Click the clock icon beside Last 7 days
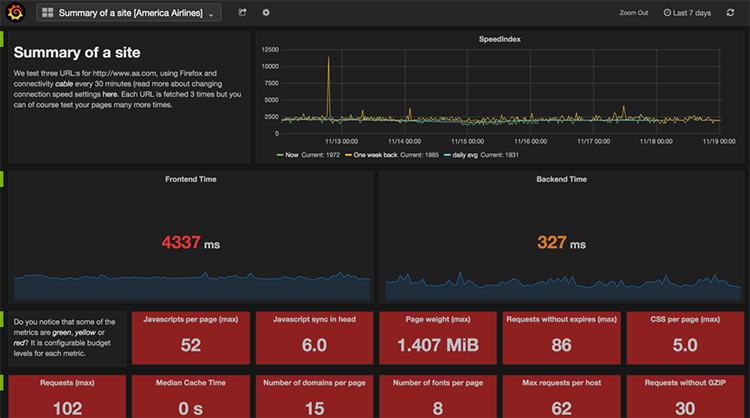 click(x=667, y=13)
